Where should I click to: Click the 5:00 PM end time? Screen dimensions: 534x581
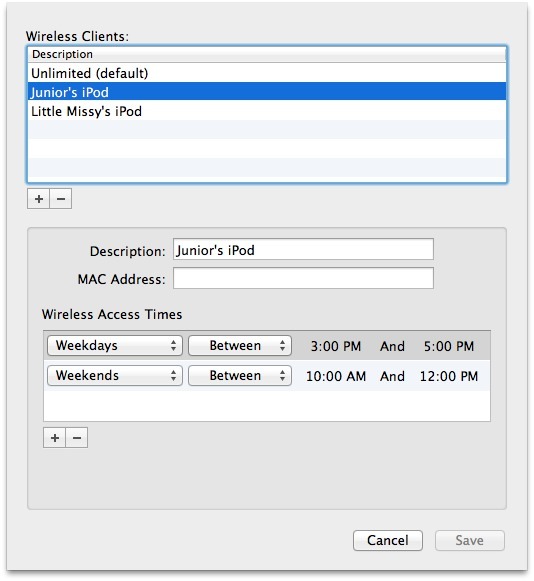point(449,346)
